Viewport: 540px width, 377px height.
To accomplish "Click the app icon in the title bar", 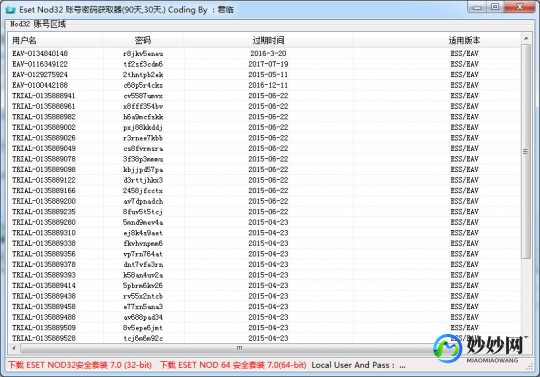I will [x=11, y=9].
